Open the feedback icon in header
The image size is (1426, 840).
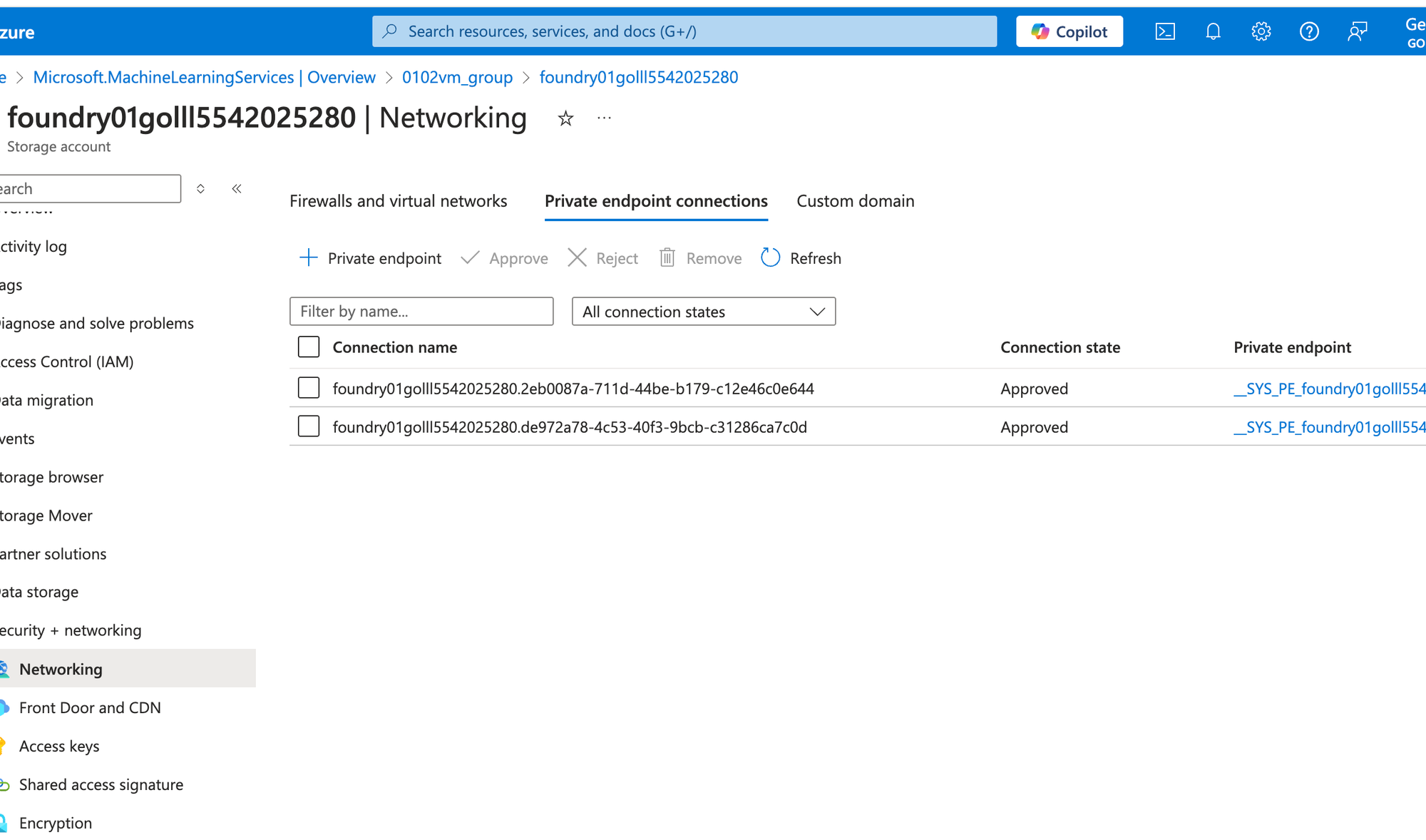click(1357, 31)
